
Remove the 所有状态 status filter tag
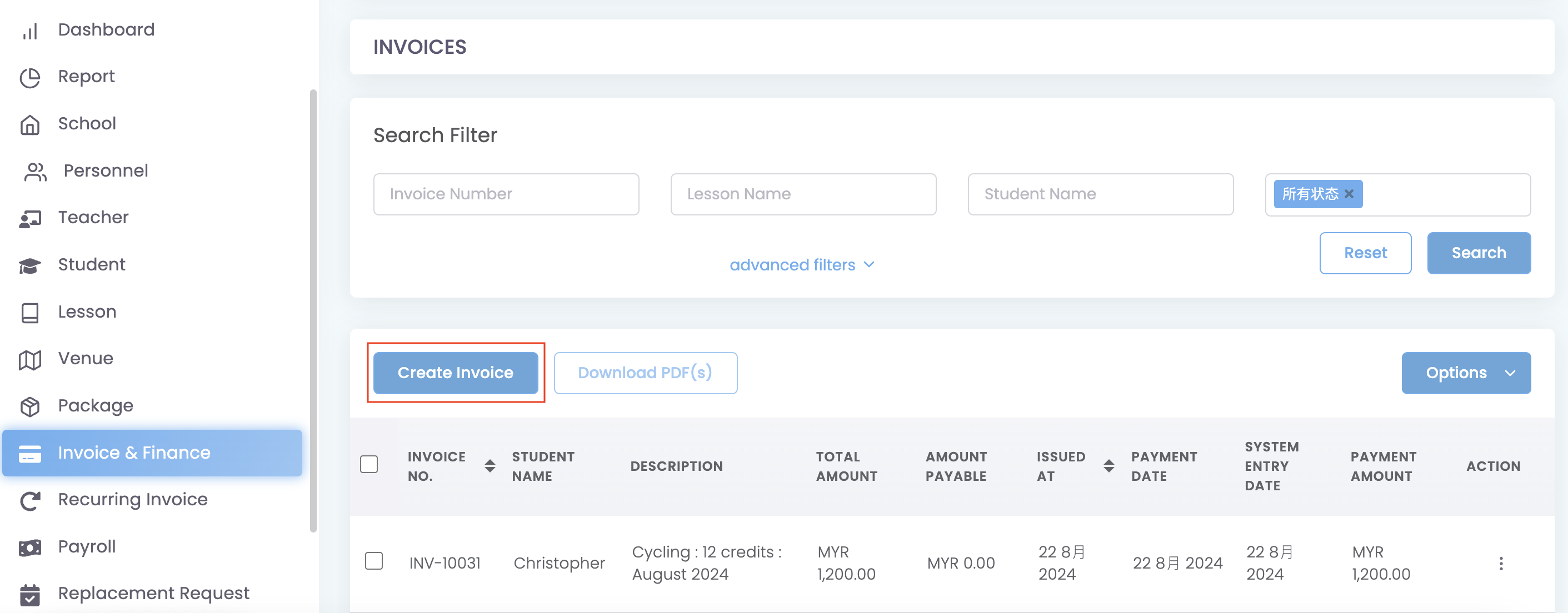1349,194
